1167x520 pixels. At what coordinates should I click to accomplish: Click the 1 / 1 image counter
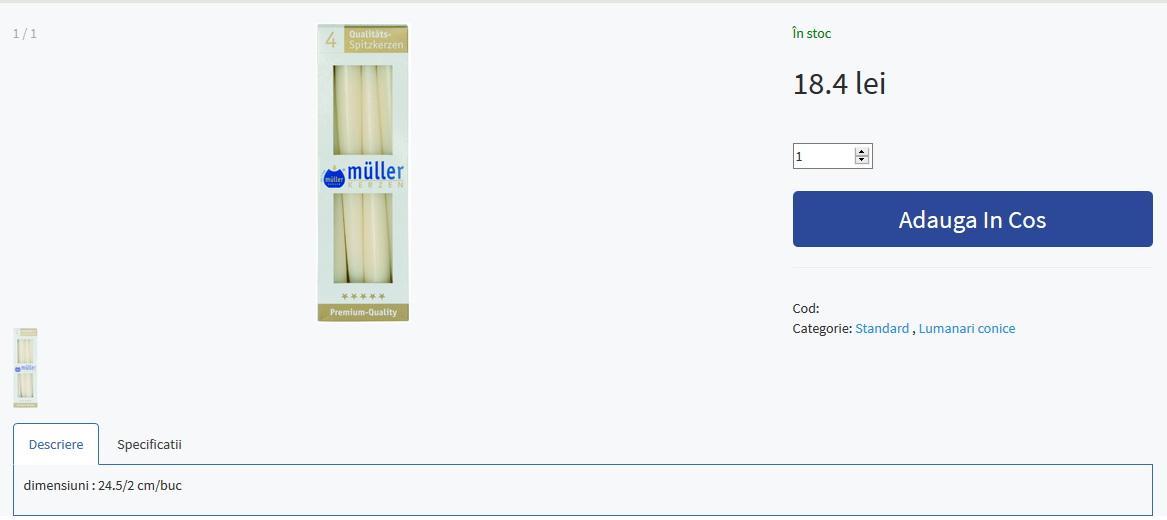pos(25,33)
